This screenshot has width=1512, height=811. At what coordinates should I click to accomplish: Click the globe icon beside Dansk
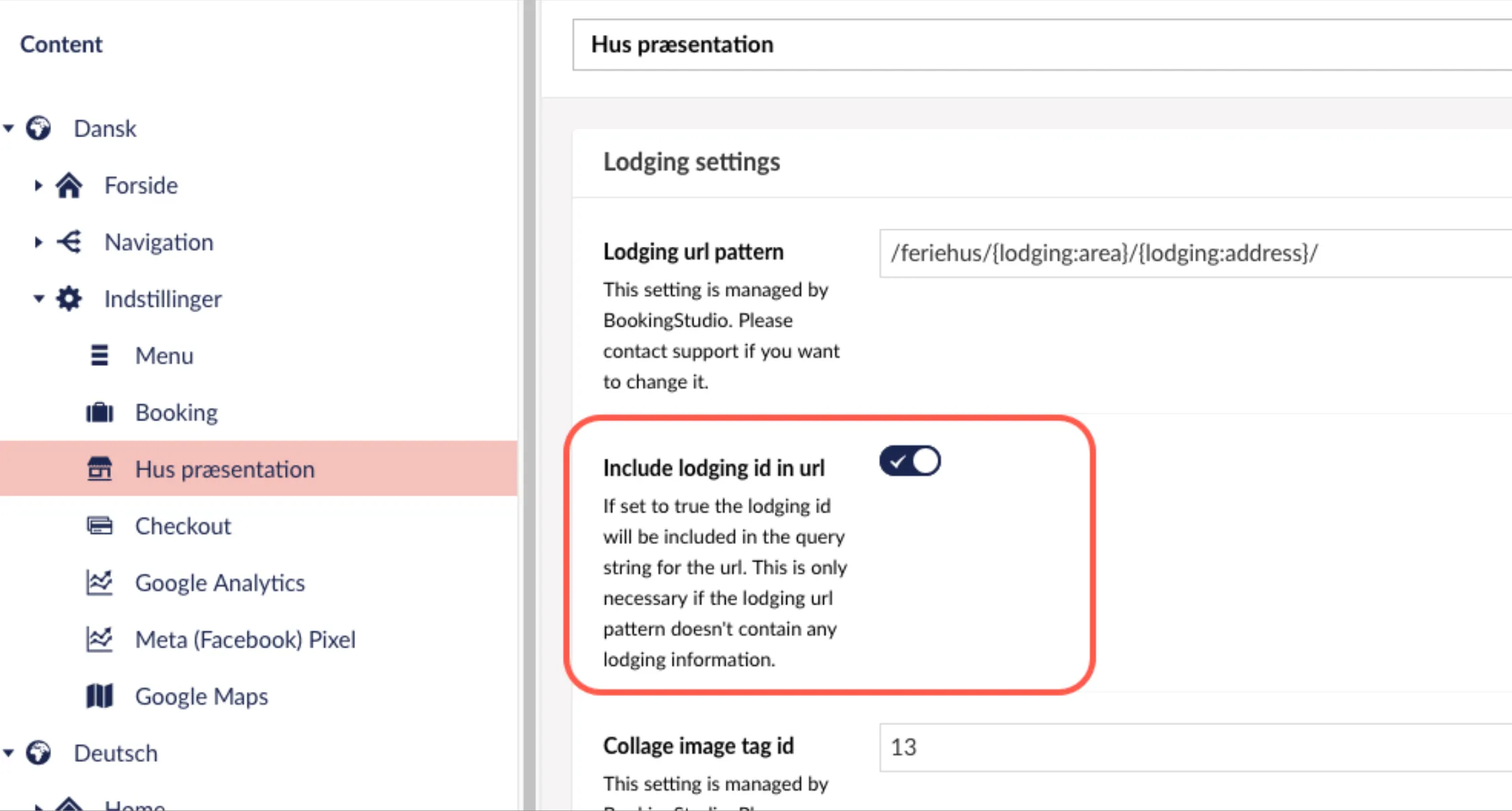click(38, 128)
